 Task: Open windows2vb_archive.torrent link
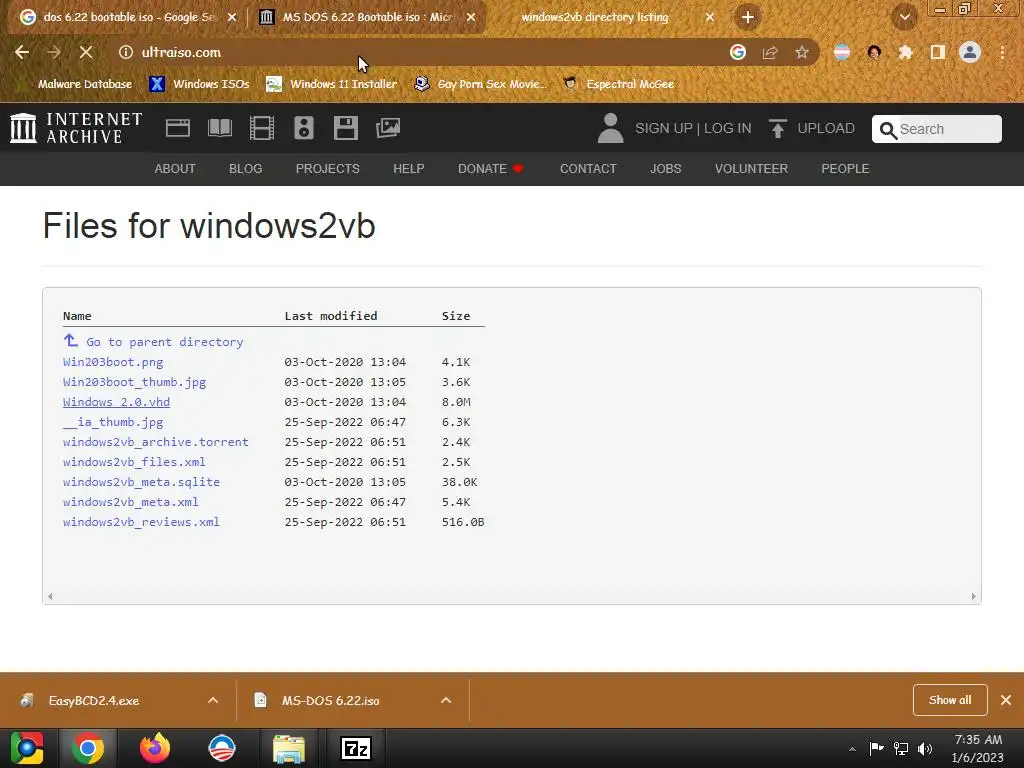point(155,442)
